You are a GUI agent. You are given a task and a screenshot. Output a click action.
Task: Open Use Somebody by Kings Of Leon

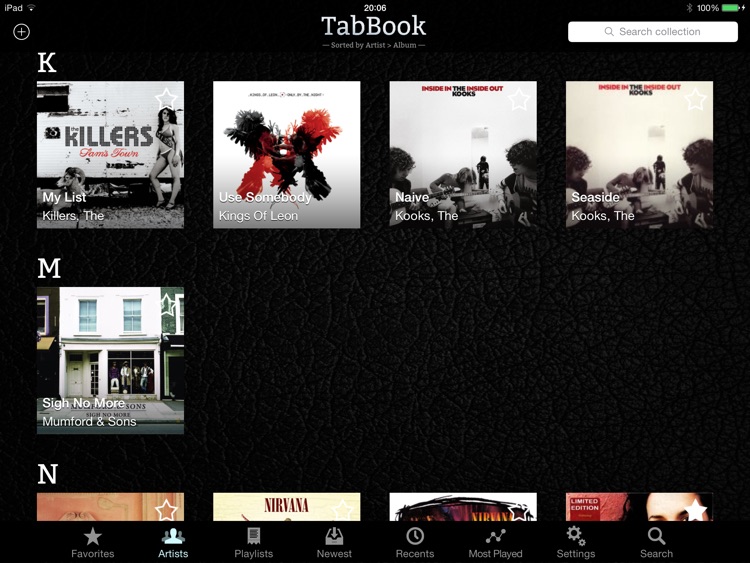(x=287, y=155)
